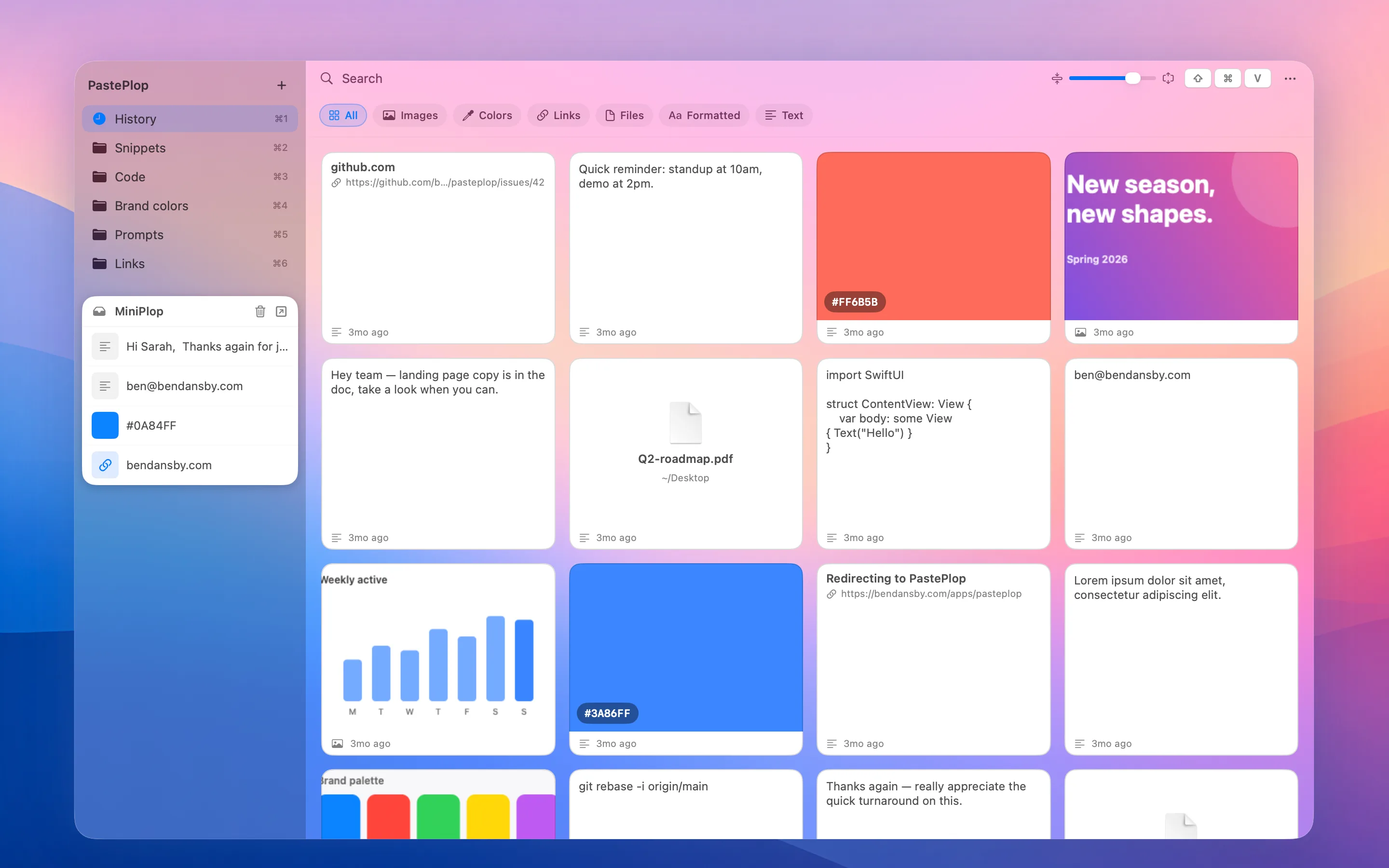1389x868 pixels.
Task: Select the 'Lorem ipsum dolor sit amet' card
Action: pos(1181,659)
